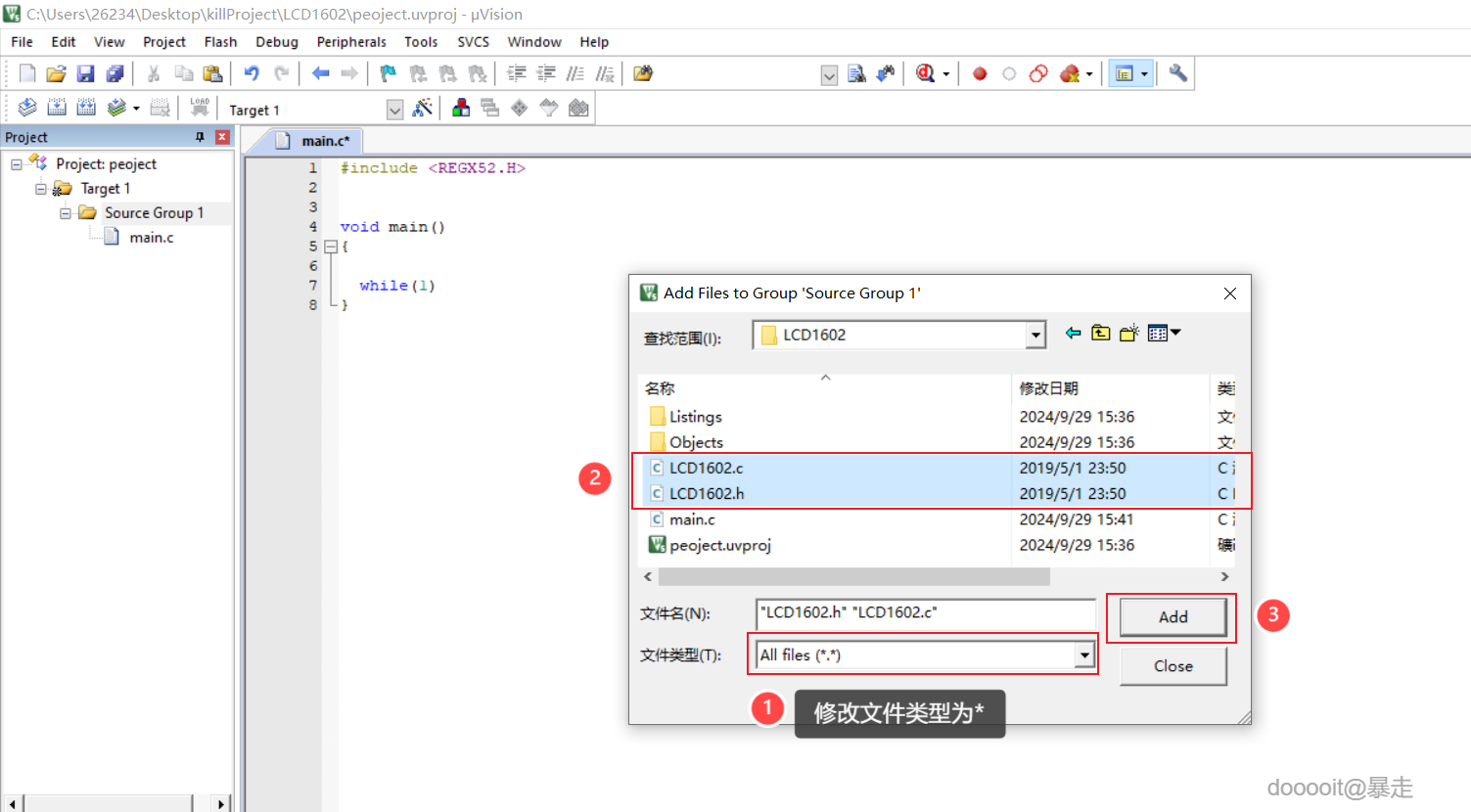The width and height of the screenshot is (1471, 812).
Task: Click the Rebuild all target files icon
Action: pyautogui.click(x=86, y=108)
